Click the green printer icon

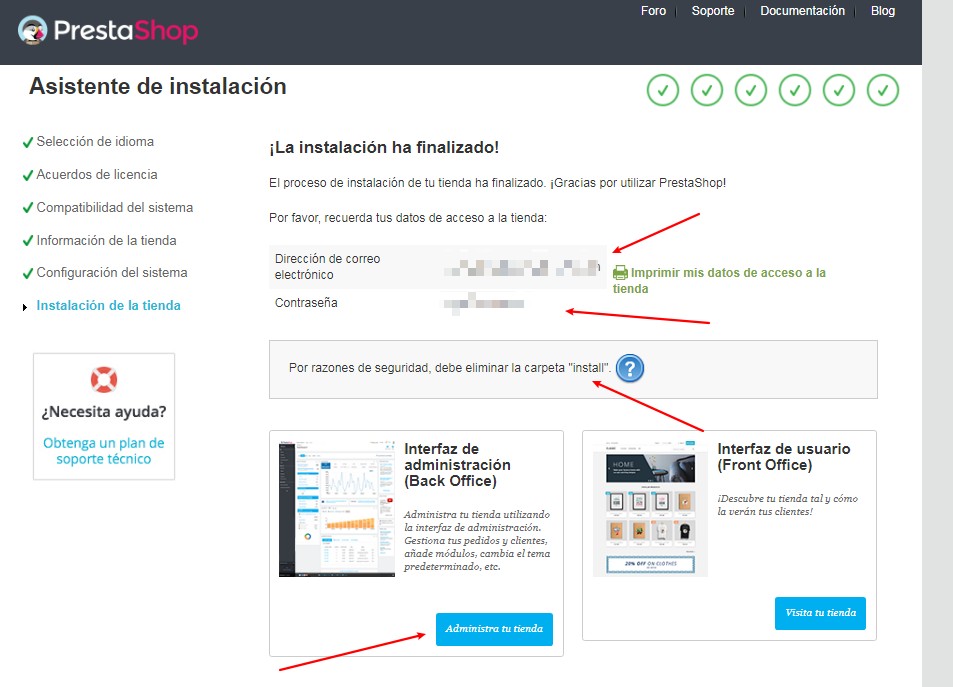click(x=620, y=272)
